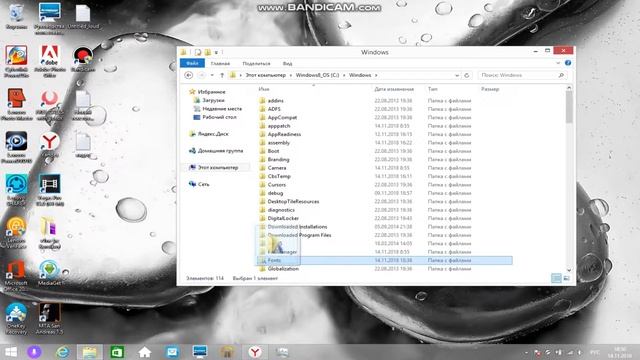Select the AppCompat folder
This screenshot has width=640, height=360.
point(282,118)
